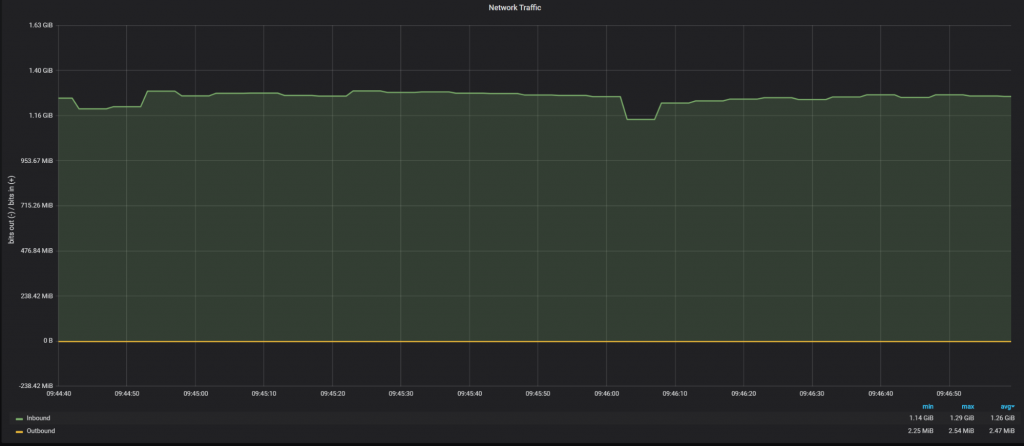Toggle the Inbound series in legend
The width and height of the screenshot is (1024, 446).
[38, 417]
